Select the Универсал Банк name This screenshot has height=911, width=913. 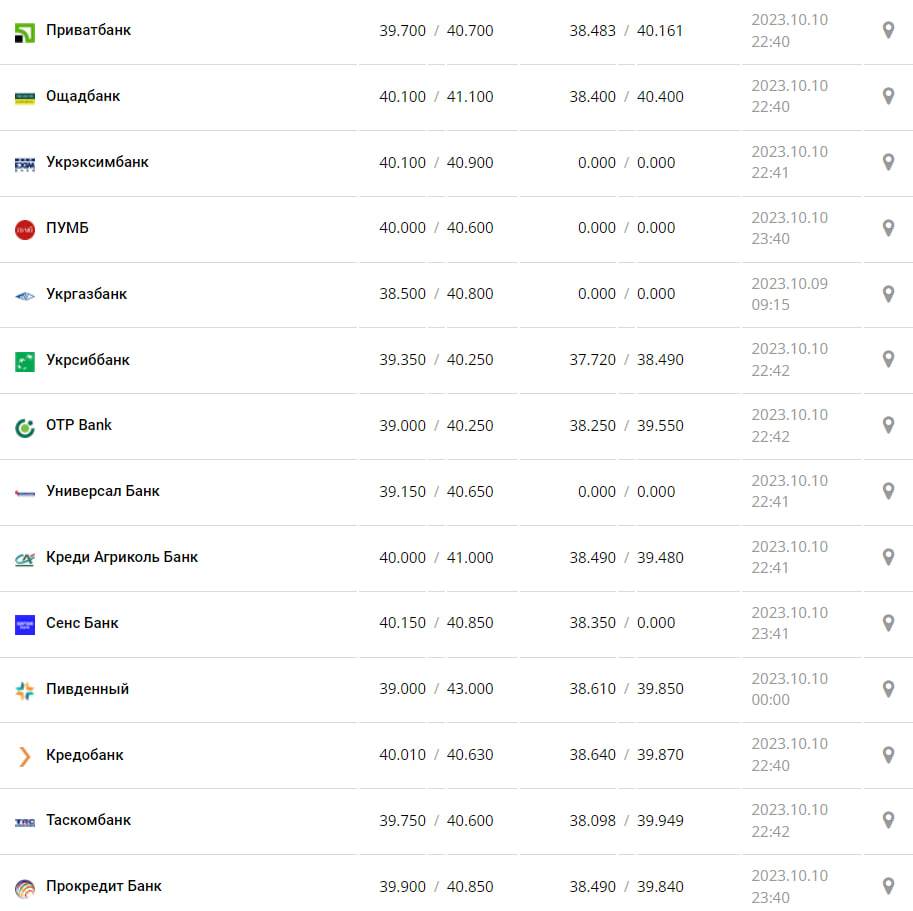point(103,491)
